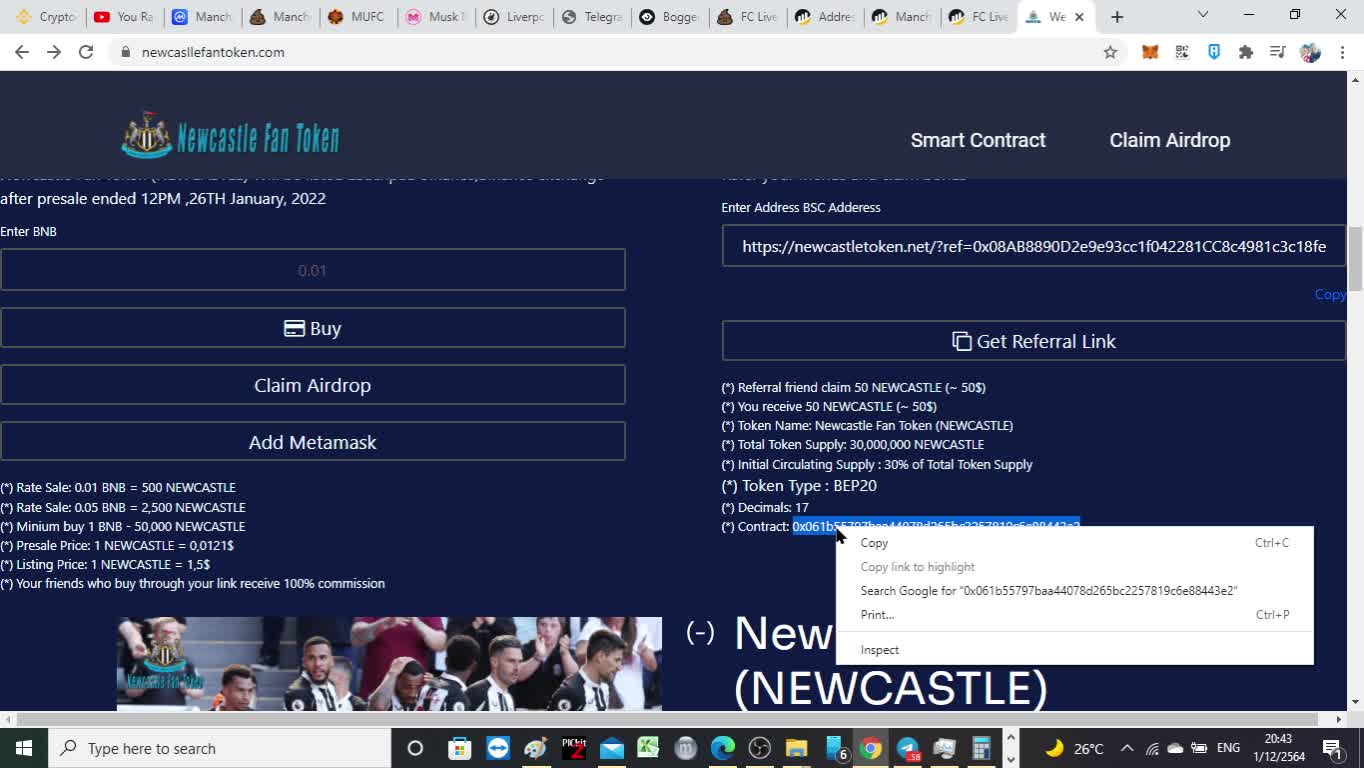The height and width of the screenshot is (768, 1364).
Task: View site info via the padlock icon
Action: (125, 52)
